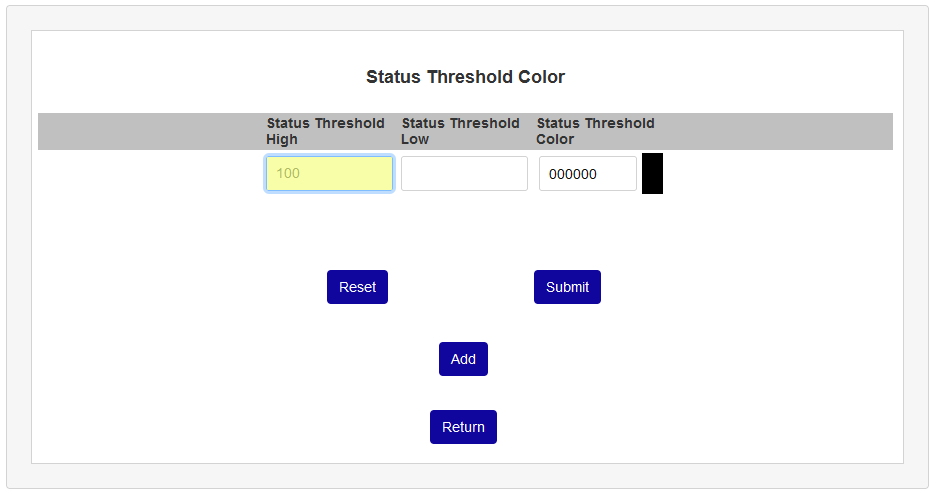The image size is (936, 494).
Task: Go back using the Return button
Action: 463,427
